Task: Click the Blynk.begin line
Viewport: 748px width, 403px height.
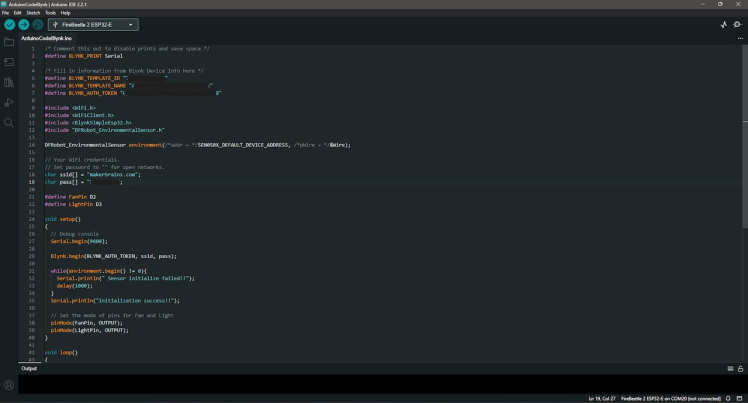Action: click(x=114, y=256)
